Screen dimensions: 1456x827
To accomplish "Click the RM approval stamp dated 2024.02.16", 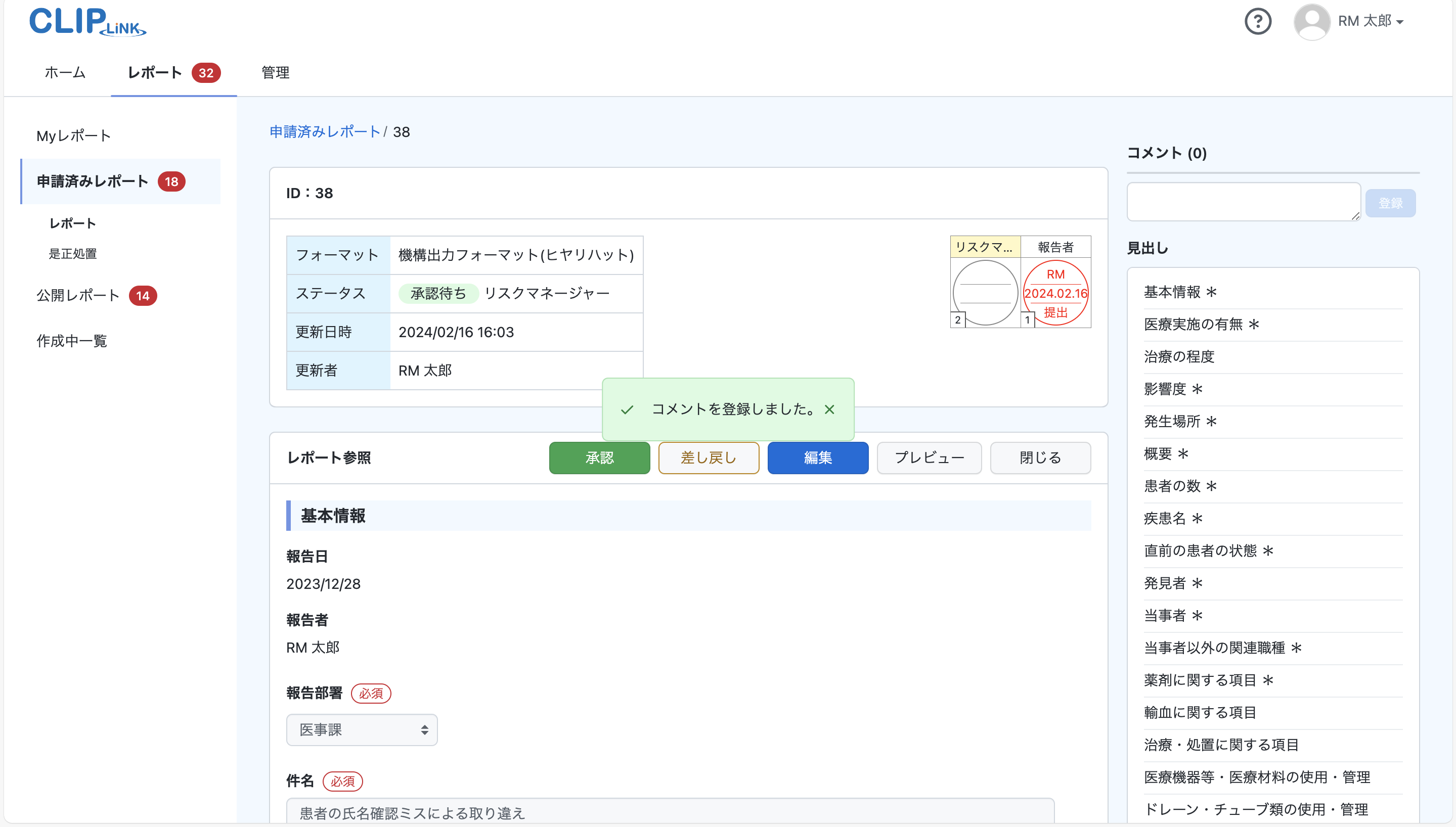I will point(1056,293).
